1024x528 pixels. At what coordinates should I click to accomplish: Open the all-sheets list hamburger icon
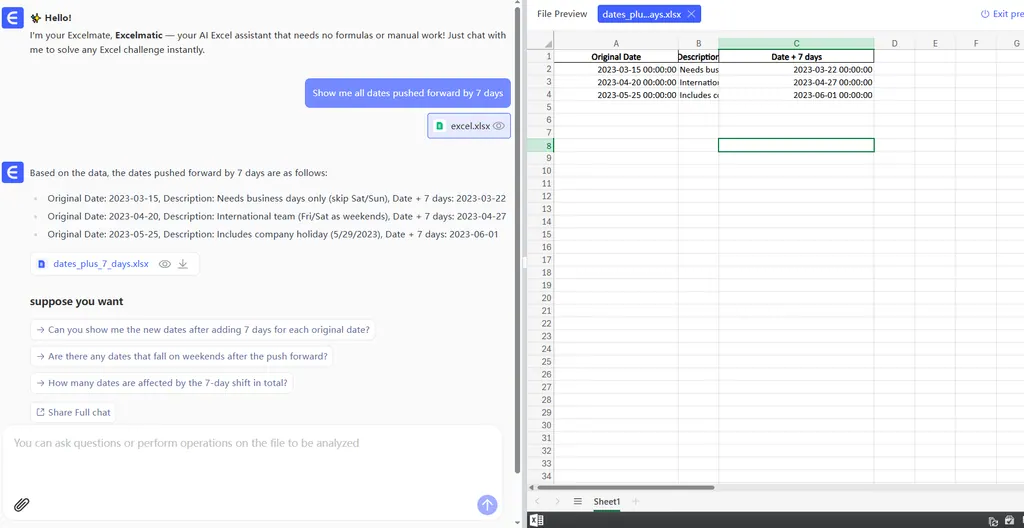(x=577, y=501)
